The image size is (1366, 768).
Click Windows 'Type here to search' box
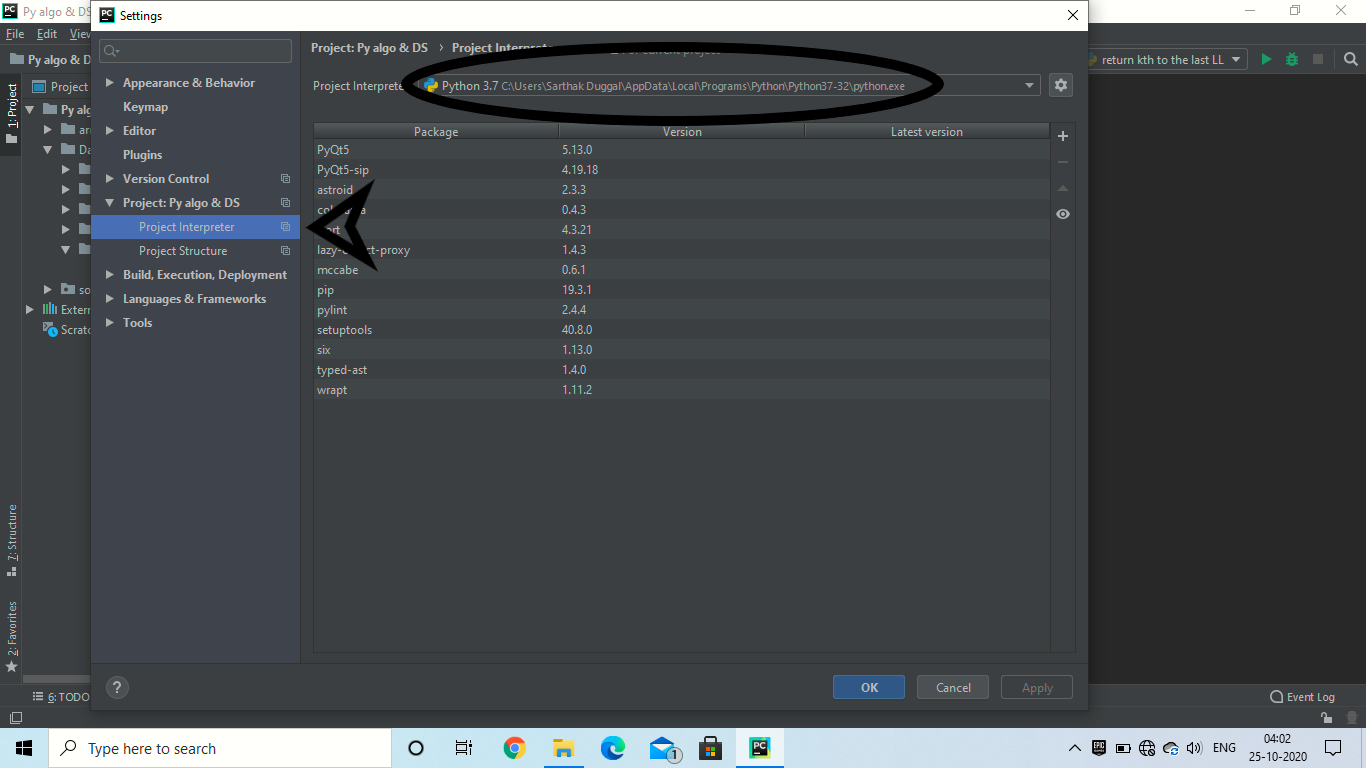click(x=220, y=748)
